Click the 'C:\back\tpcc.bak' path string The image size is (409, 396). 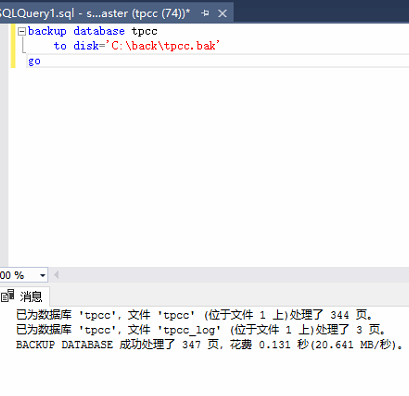pos(163,46)
